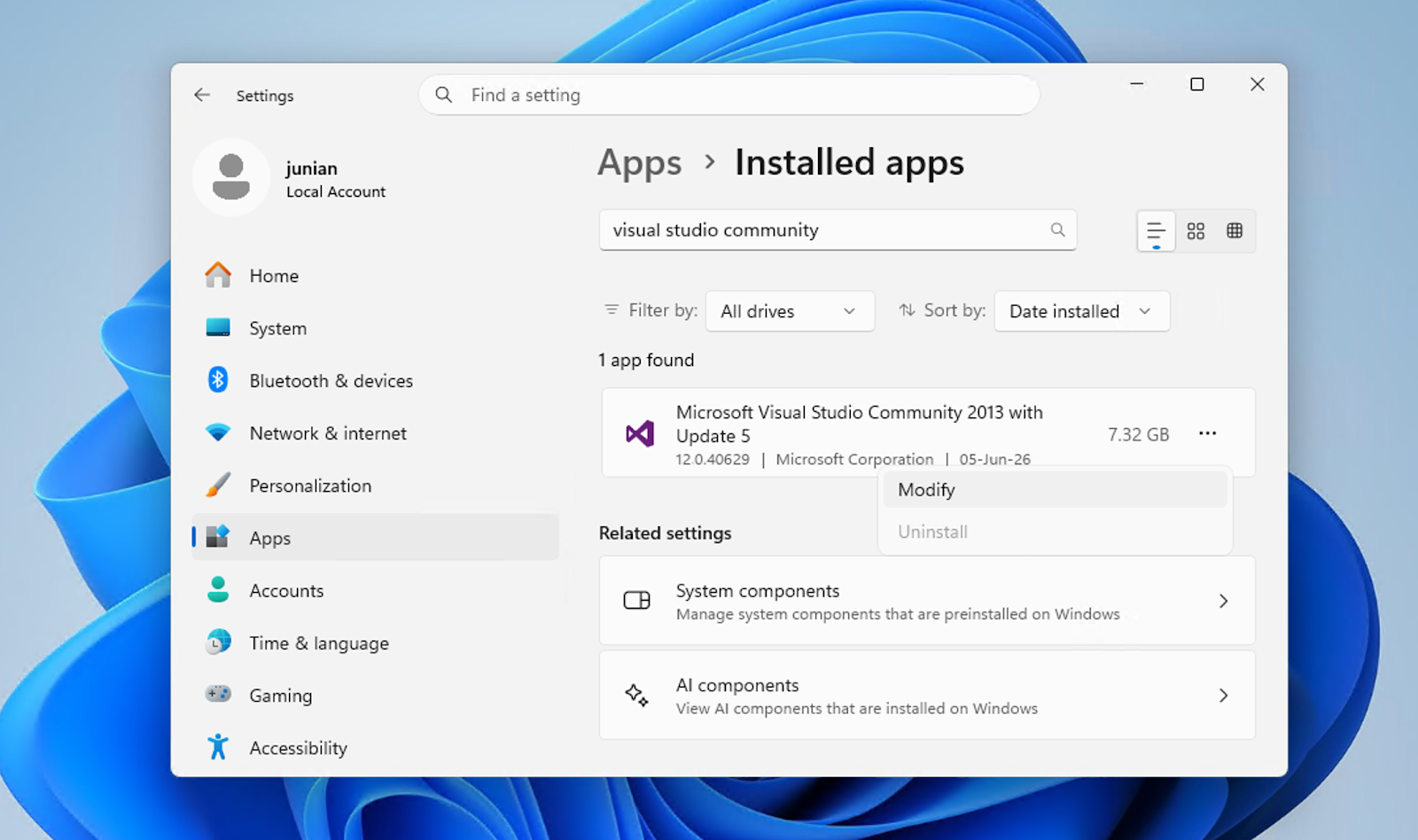The height and width of the screenshot is (840, 1418).
Task: Switch to list view layout
Action: tap(1156, 231)
